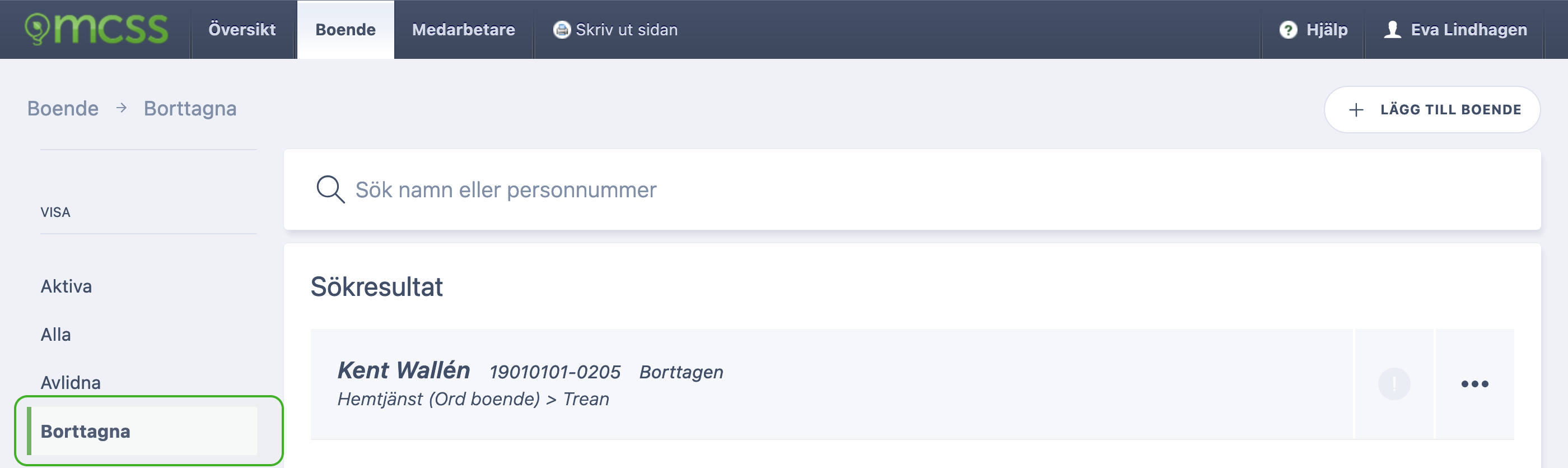Click the search magnifier icon
1568x468 pixels.
tap(330, 189)
